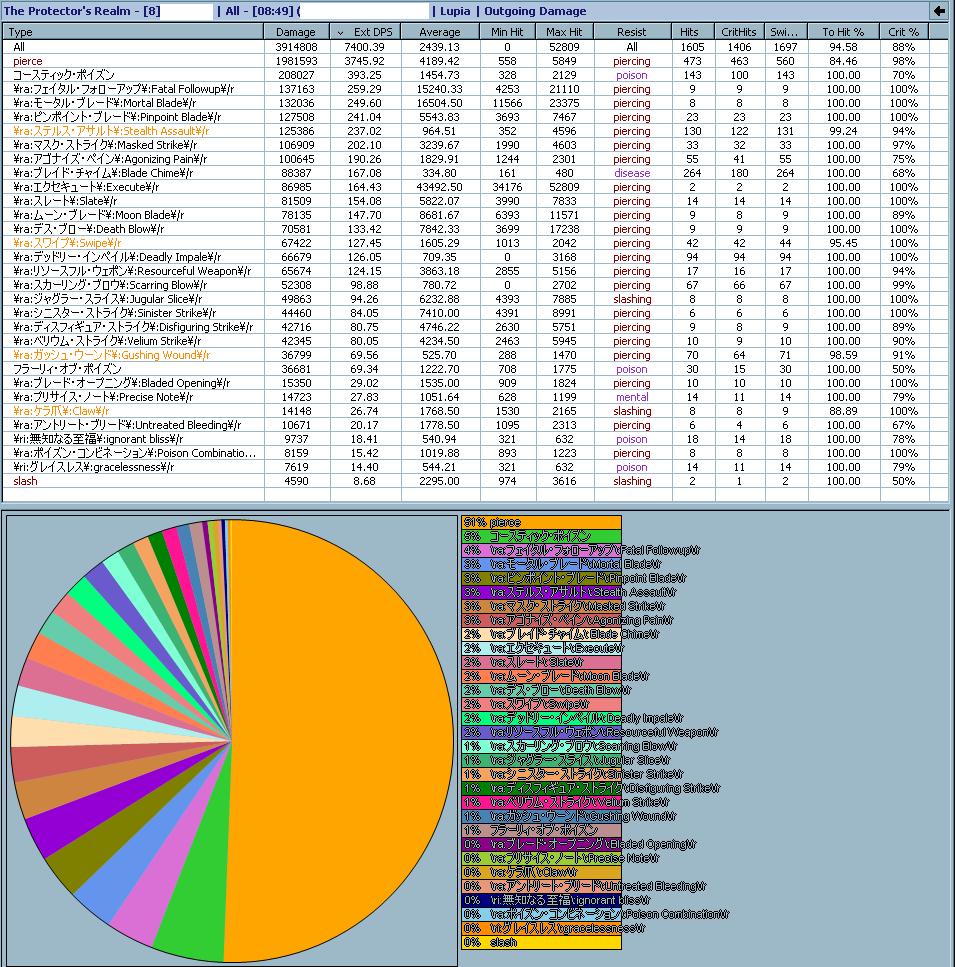Select the Death Blow row
The width and height of the screenshot is (955, 967).
pos(475,229)
